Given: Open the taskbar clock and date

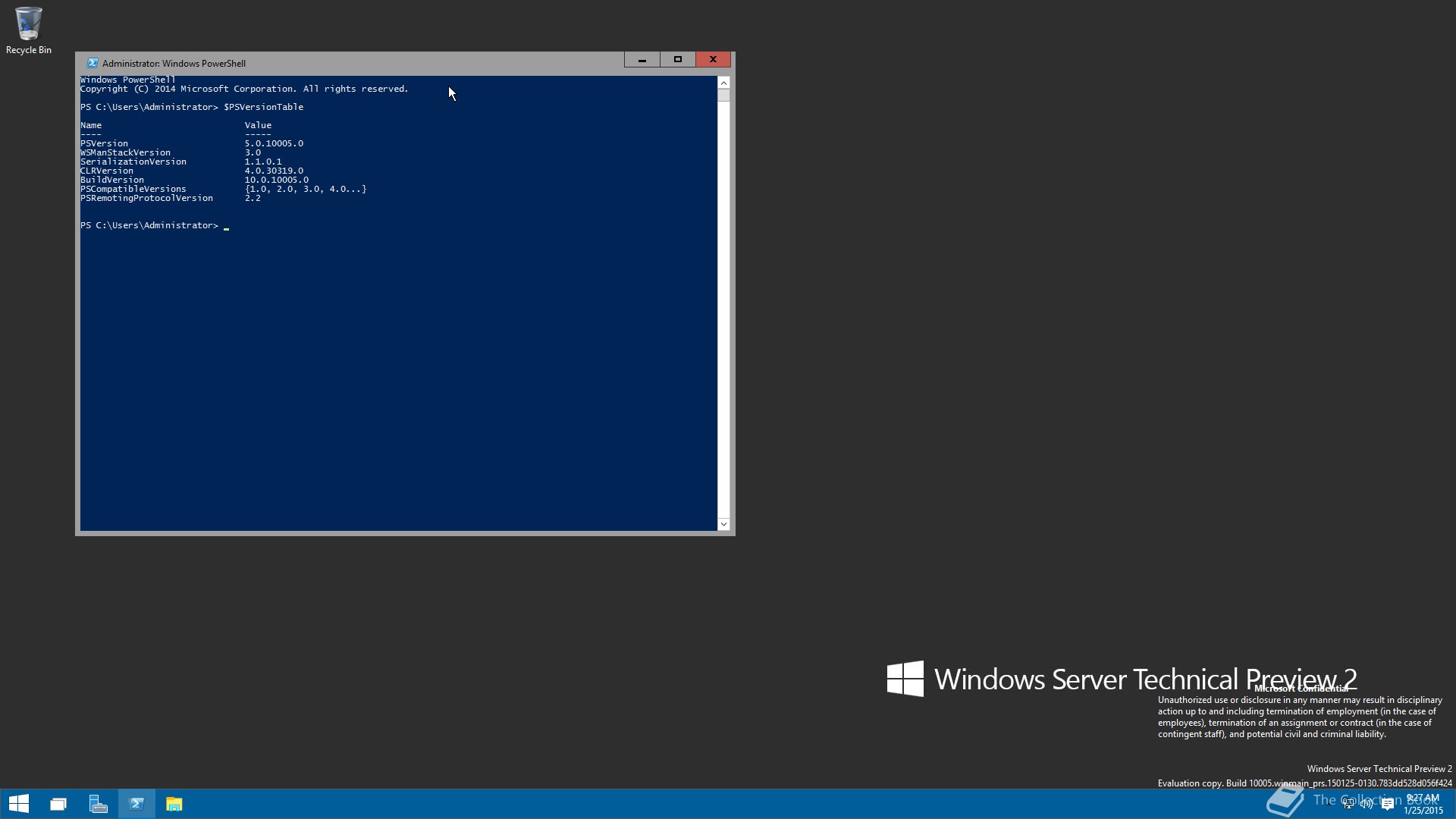Looking at the screenshot, I should (x=1423, y=804).
